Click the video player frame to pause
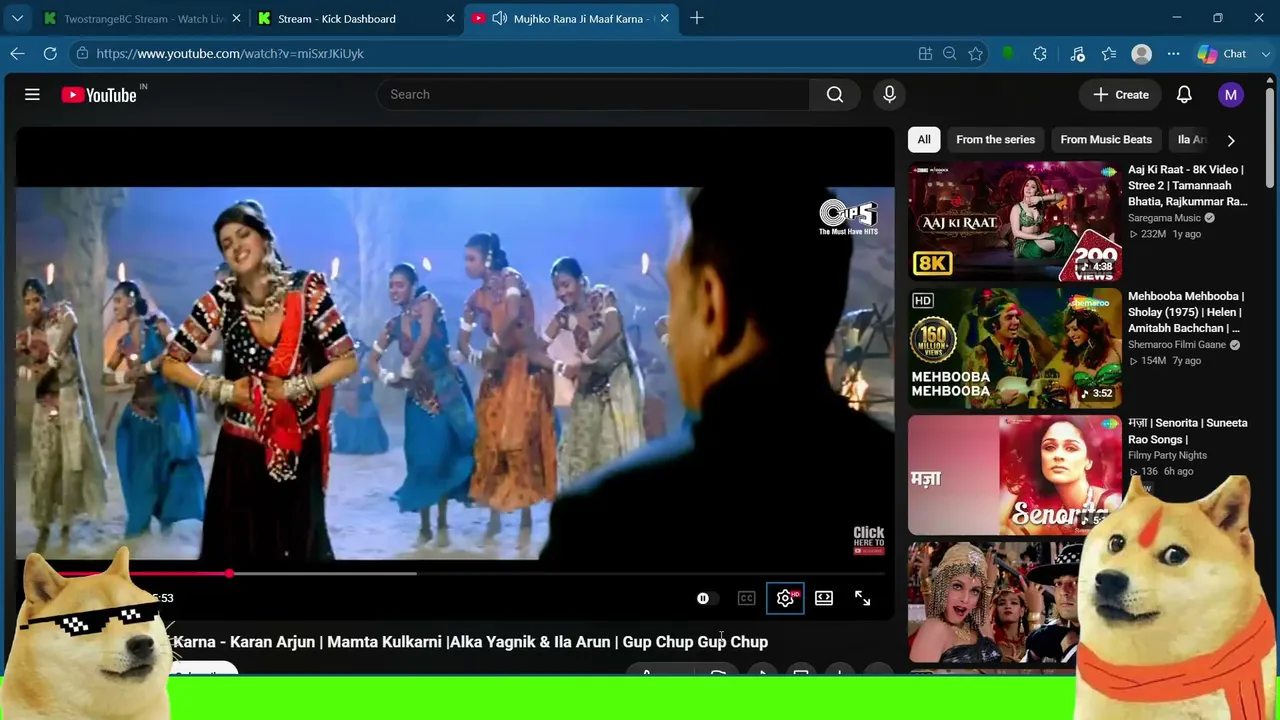This screenshot has height=720, width=1280. (x=455, y=372)
